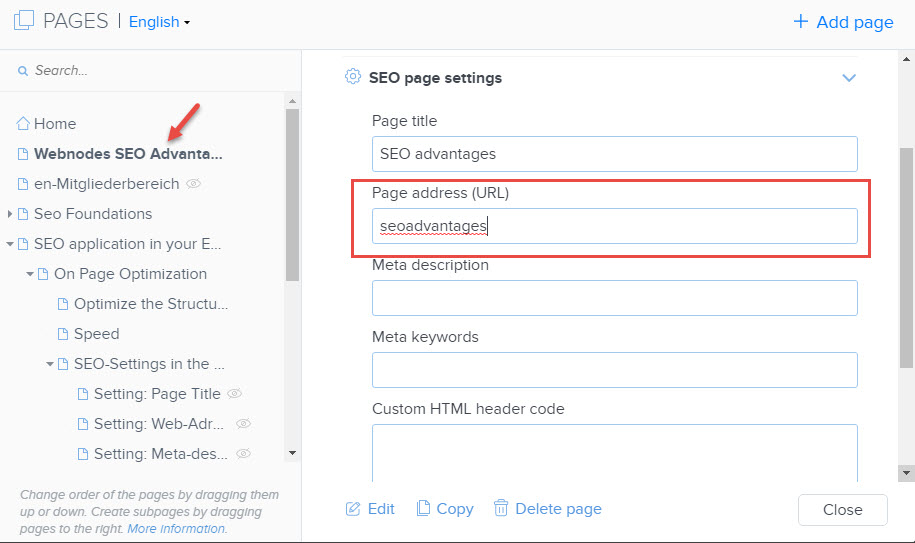Click the Delete page trash icon
The image size is (915, 543).
pyautogui.click(x=501, y=509)
